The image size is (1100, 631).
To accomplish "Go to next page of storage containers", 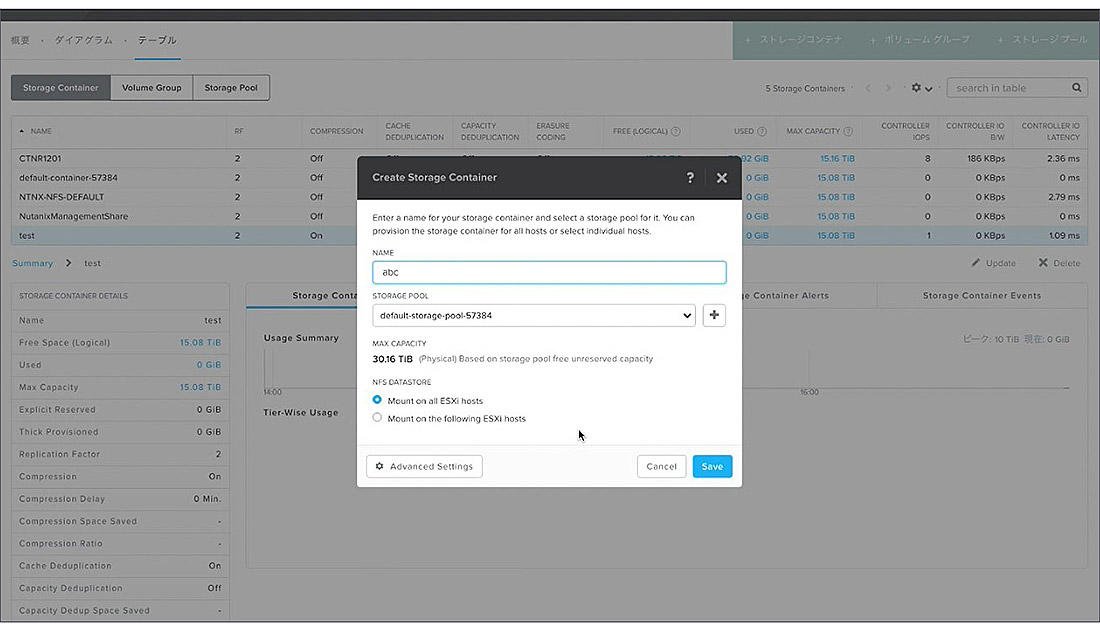I will point(887,88).
